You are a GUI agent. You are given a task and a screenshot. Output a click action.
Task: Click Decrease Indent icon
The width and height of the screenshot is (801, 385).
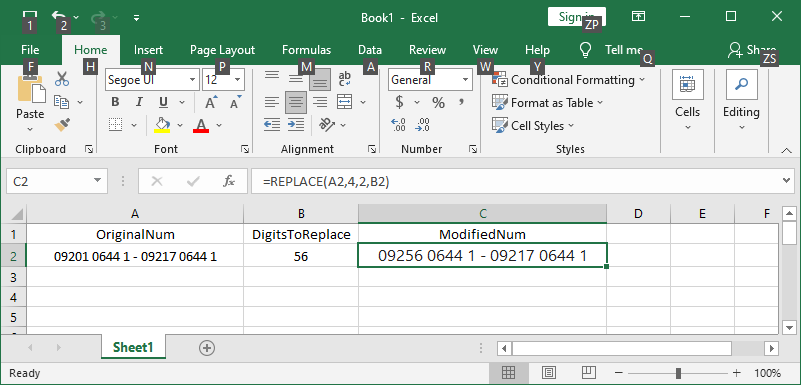coord(272,125)
